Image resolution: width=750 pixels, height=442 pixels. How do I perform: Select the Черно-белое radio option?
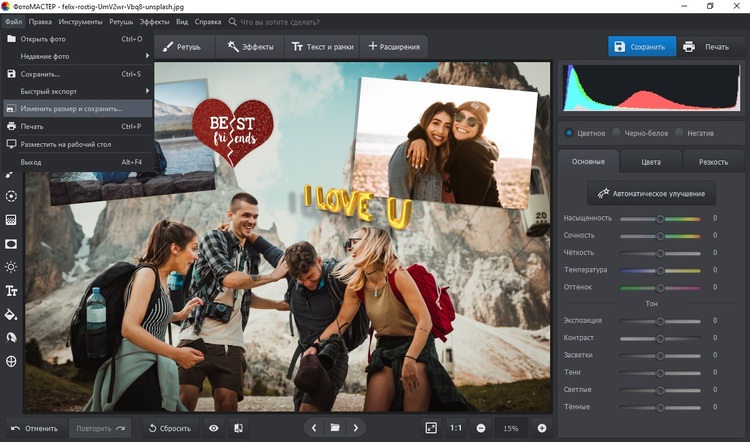tap(641, 133)
